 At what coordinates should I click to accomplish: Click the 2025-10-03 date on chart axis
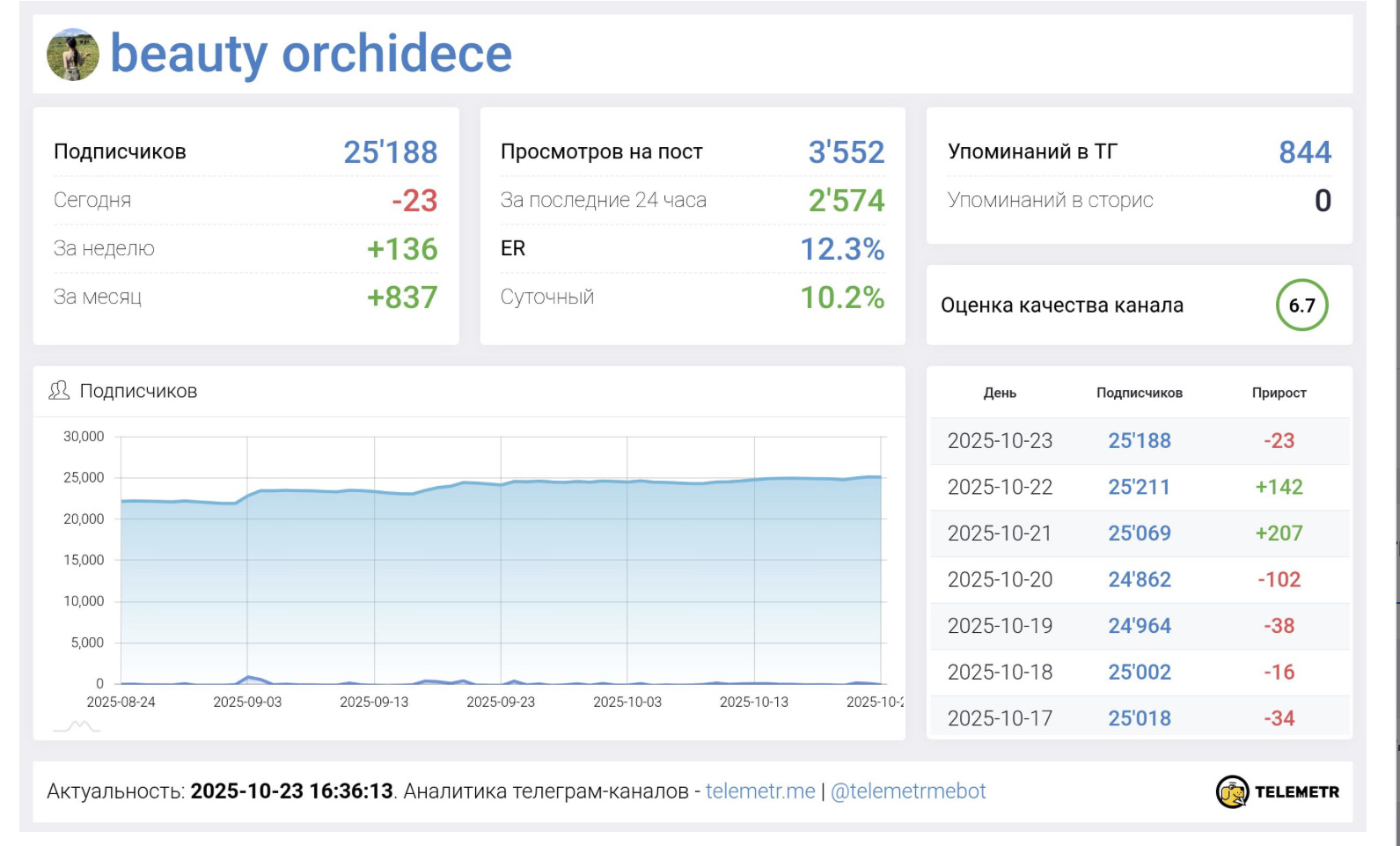627,702
